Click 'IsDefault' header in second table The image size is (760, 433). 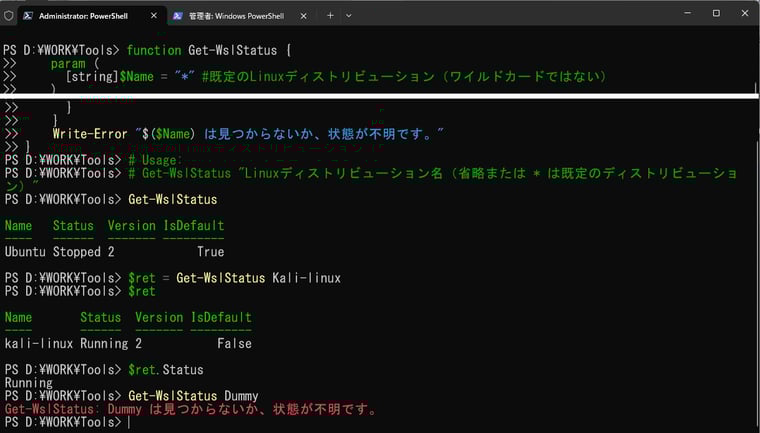pyautogui.click(x=221, y=317)
